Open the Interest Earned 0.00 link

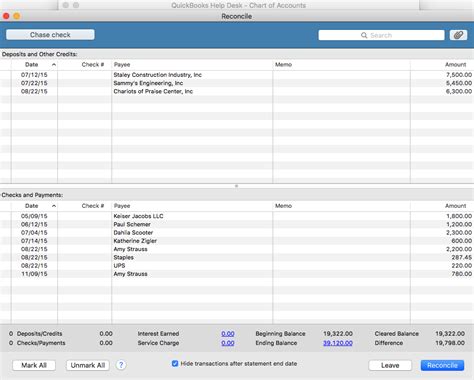[x=228, y=334]
